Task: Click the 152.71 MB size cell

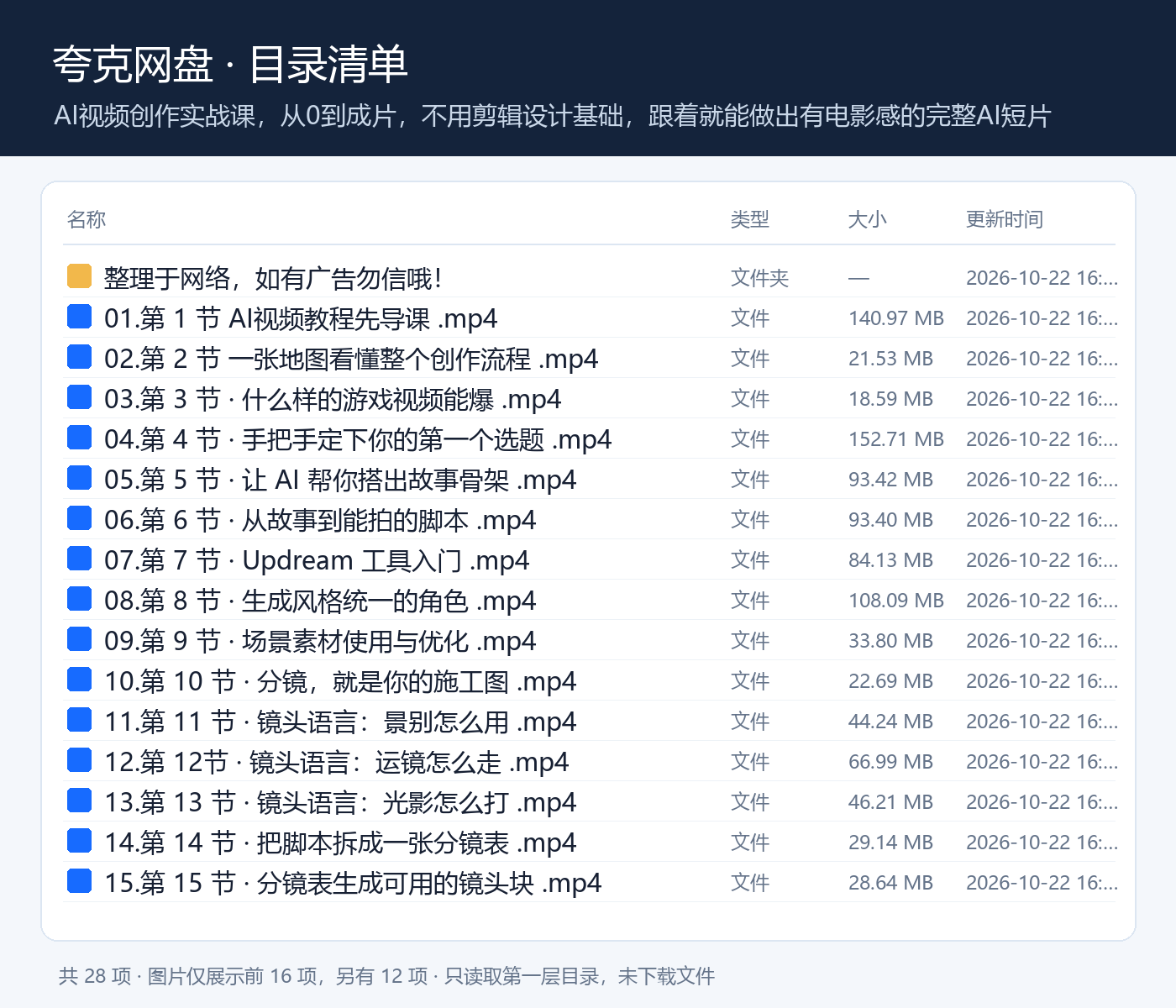Action: (896, 439)
